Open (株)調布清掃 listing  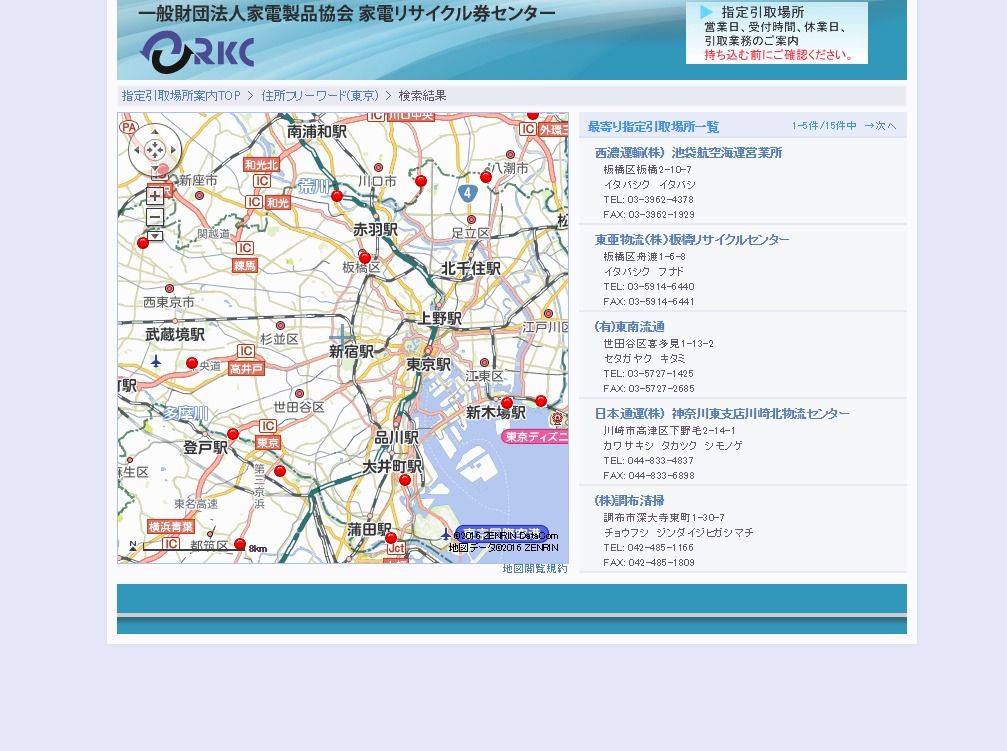pos(629,500)
